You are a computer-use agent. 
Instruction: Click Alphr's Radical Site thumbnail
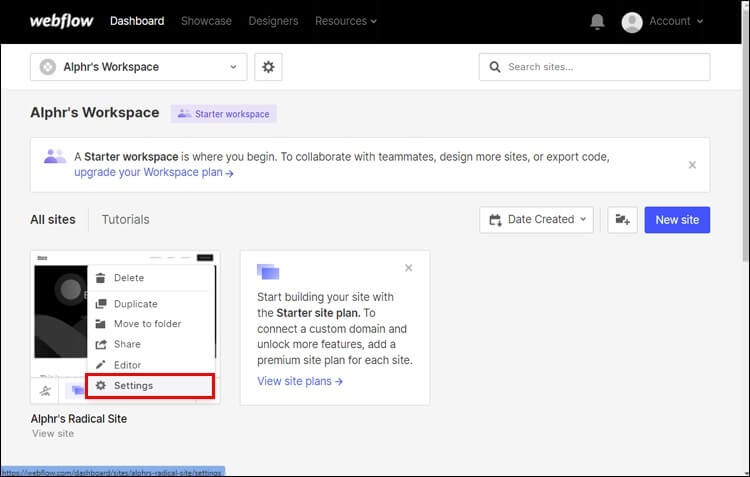tap(60, 311)
